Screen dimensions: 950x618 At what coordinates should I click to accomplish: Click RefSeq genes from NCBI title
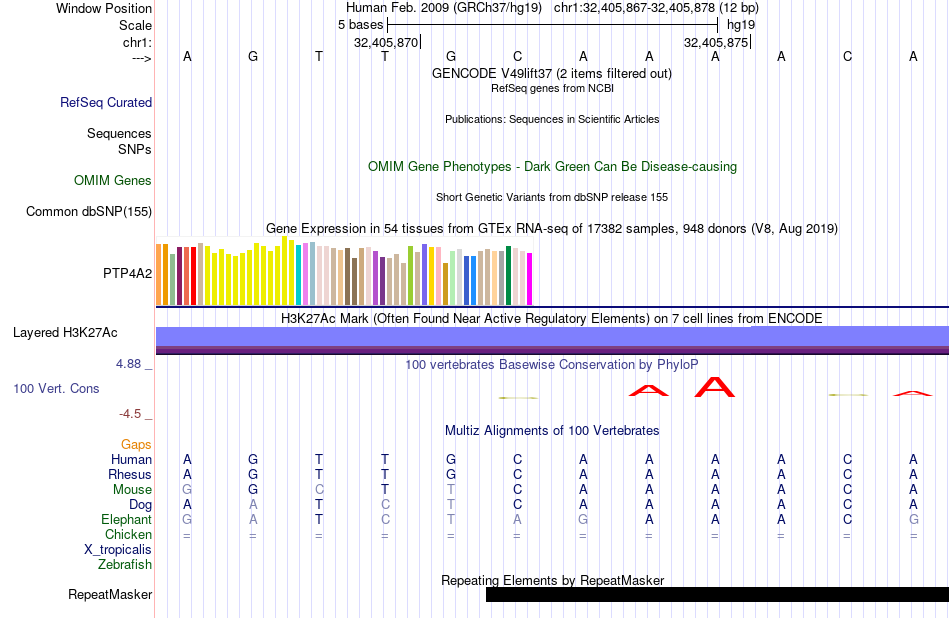[552, 88]
